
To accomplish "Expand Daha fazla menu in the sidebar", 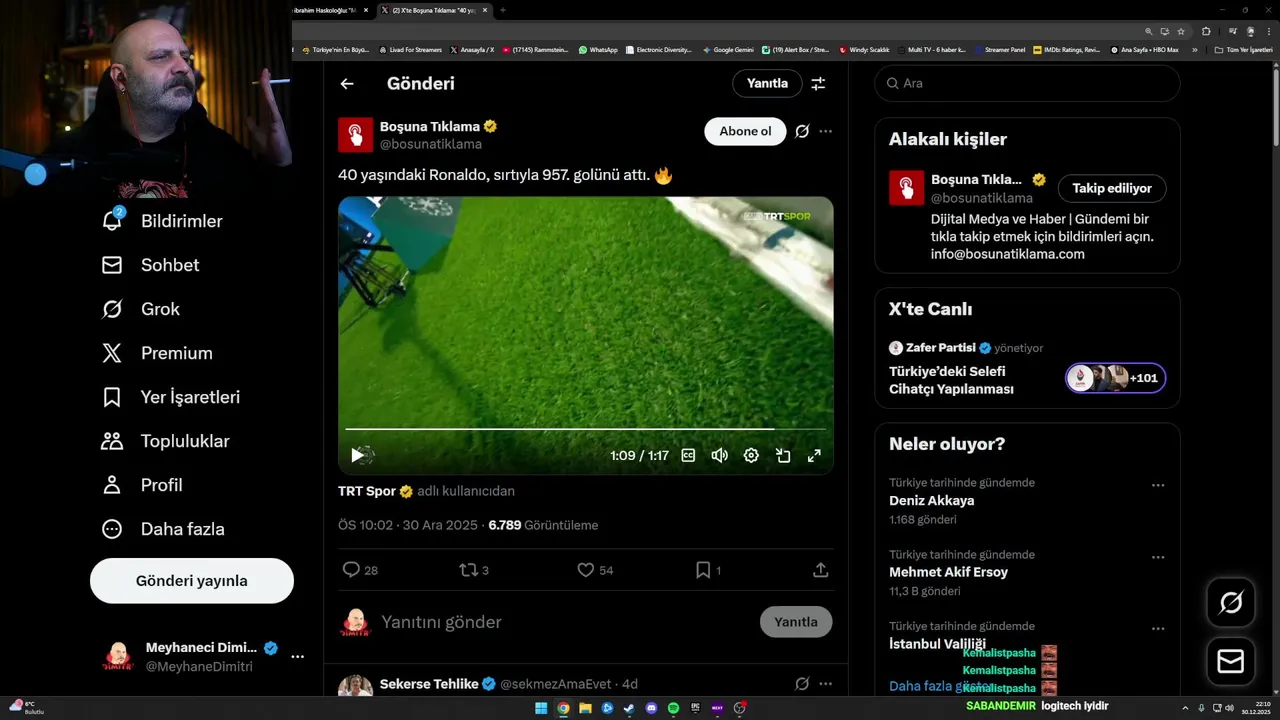I will [163, 529].
